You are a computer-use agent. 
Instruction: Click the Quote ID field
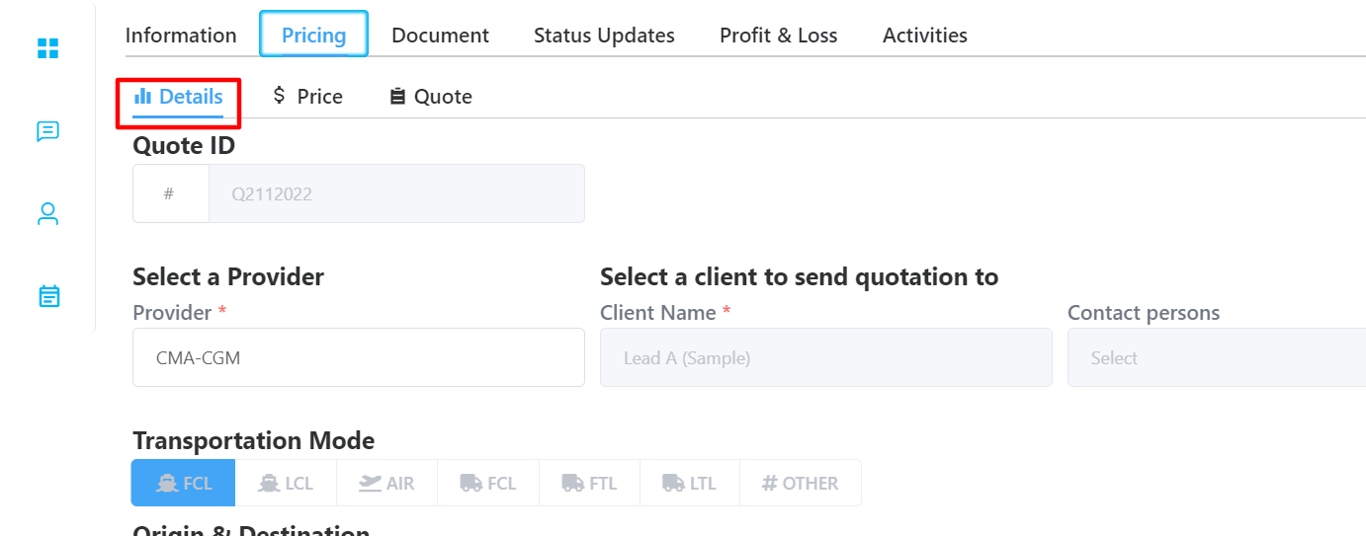[358, 193]
